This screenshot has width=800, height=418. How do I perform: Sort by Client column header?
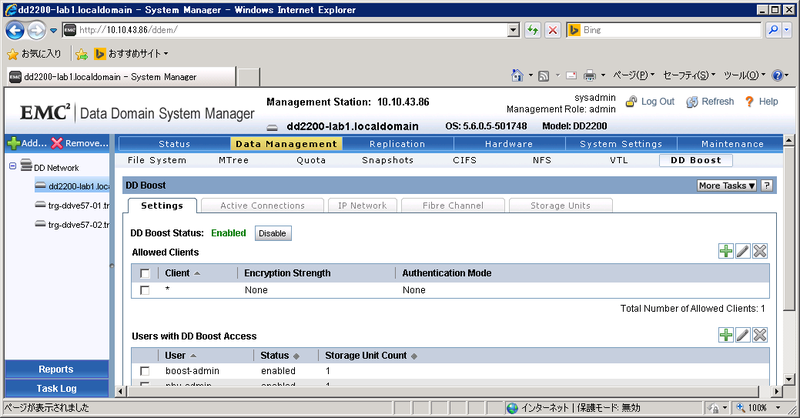click(182, 274)
